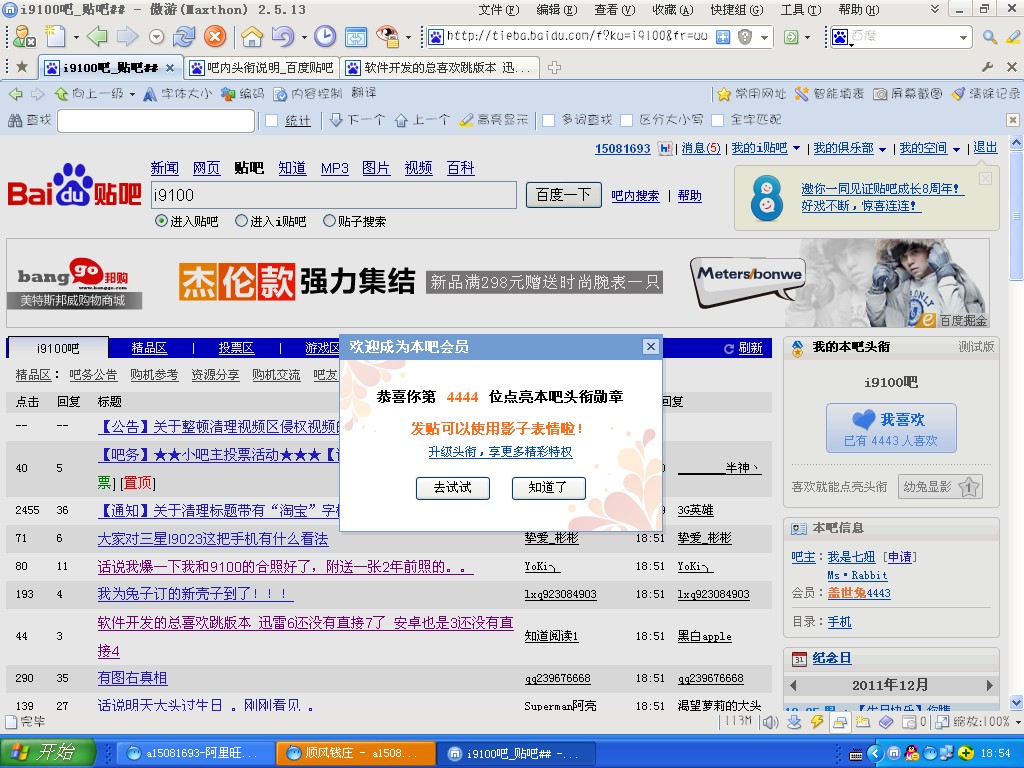1024x768 pixels.
Task: Stop loading with orange X icon
Action: click(x=214, y=36)
